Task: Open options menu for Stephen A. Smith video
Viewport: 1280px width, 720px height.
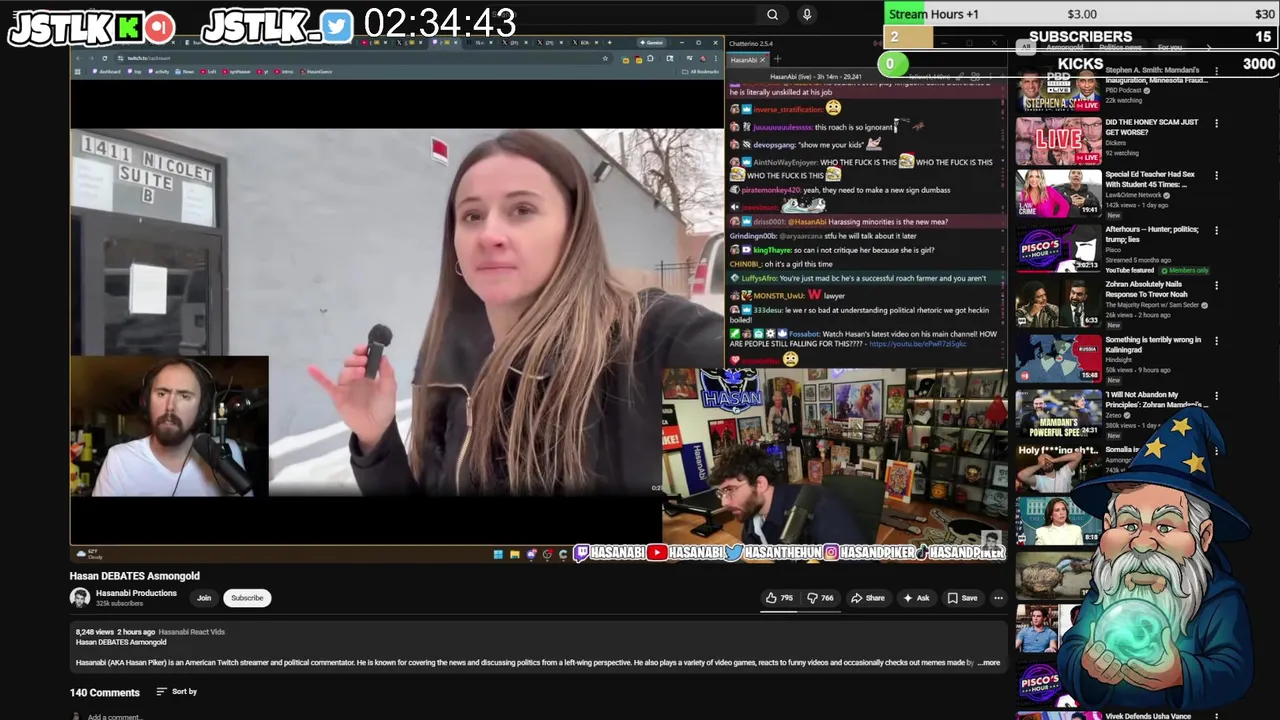Action: [1216, 71]
